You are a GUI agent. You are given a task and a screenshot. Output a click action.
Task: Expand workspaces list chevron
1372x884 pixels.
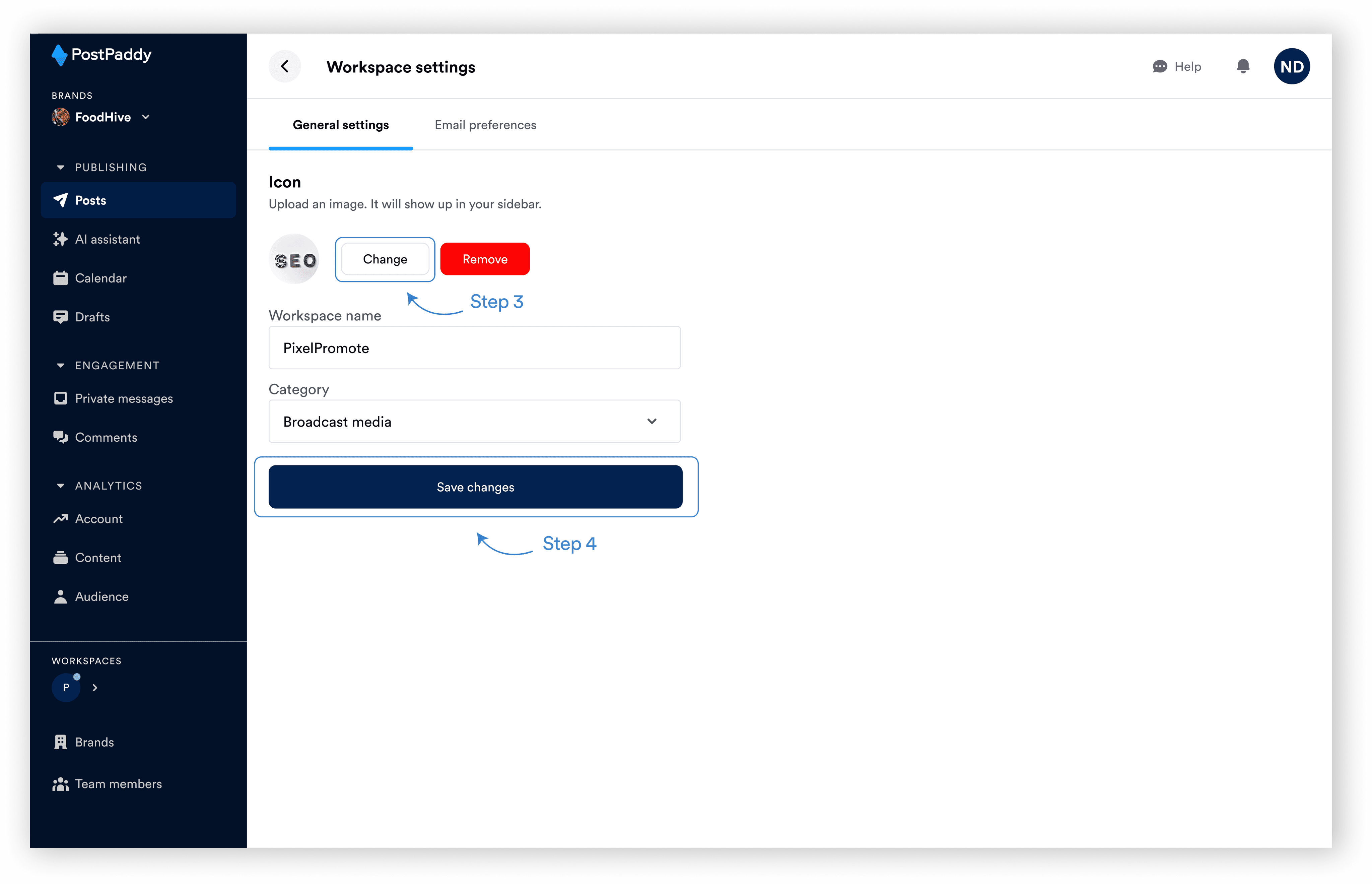pyautogui.click(x=95, y=688)
